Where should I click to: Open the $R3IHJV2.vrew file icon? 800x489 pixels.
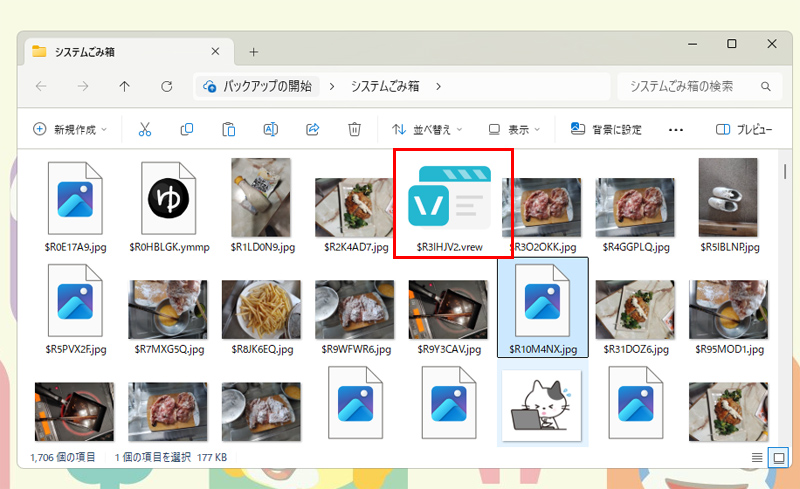pyautogui.click(x=454, y=195)
